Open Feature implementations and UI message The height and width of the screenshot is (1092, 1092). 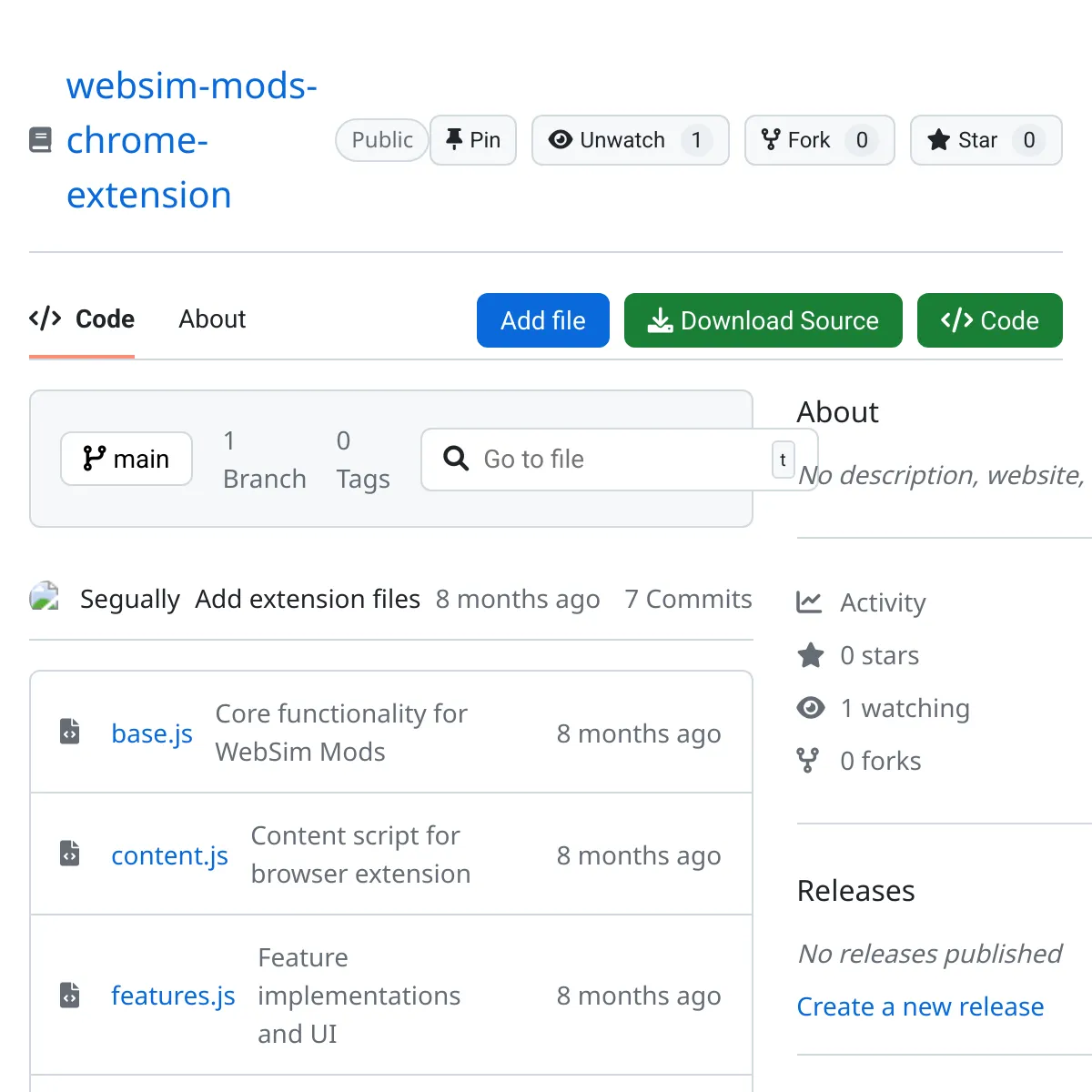[359, 996]
